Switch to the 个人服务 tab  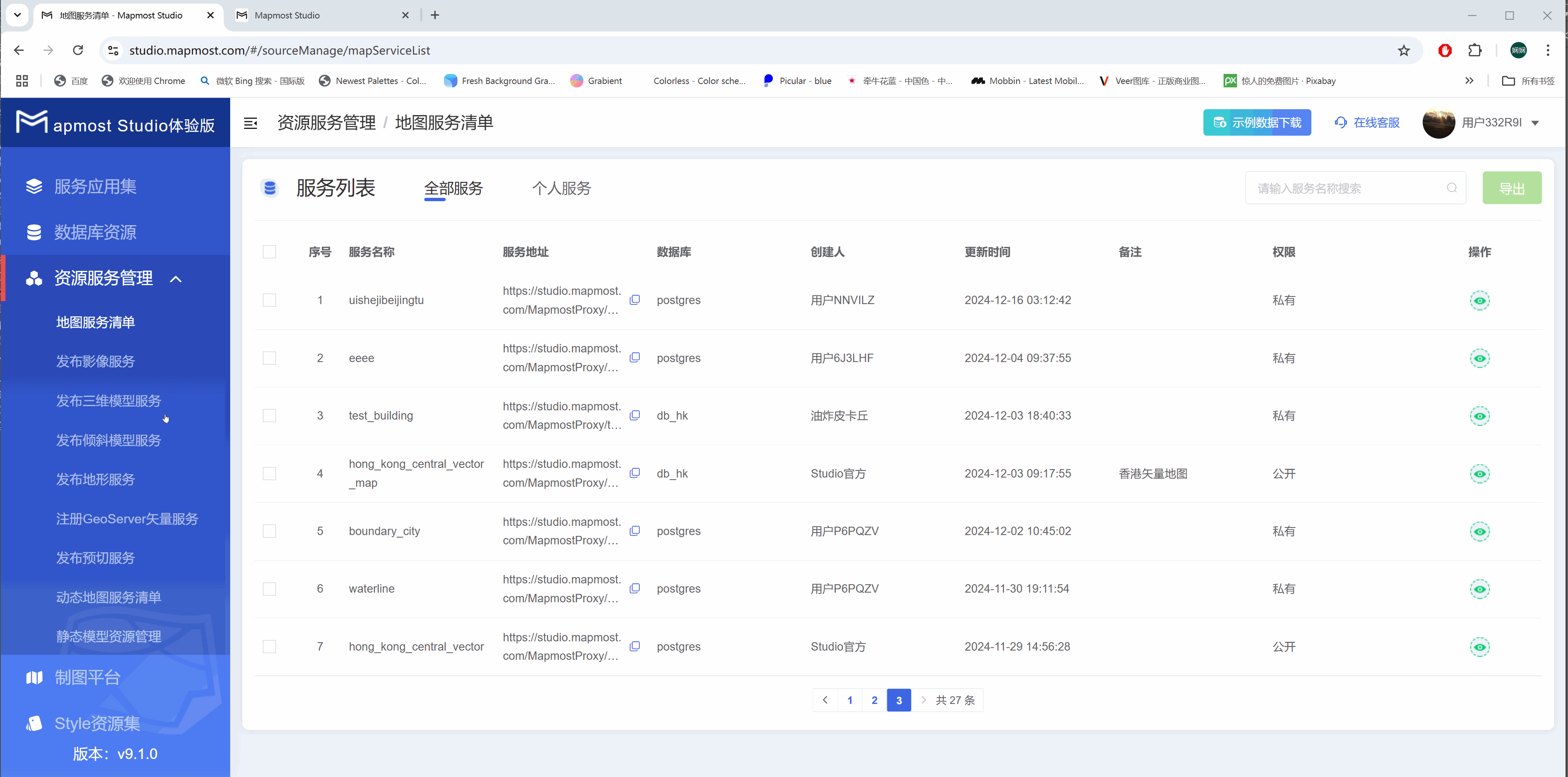click(x=561, y=189)
